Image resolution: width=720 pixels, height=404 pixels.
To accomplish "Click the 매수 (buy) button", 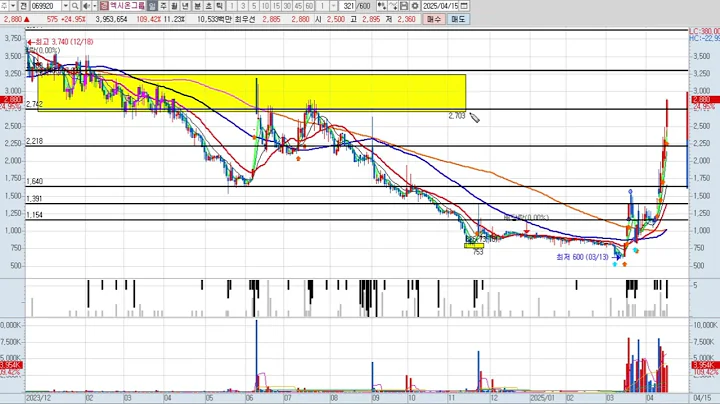I will coord(433,19).
